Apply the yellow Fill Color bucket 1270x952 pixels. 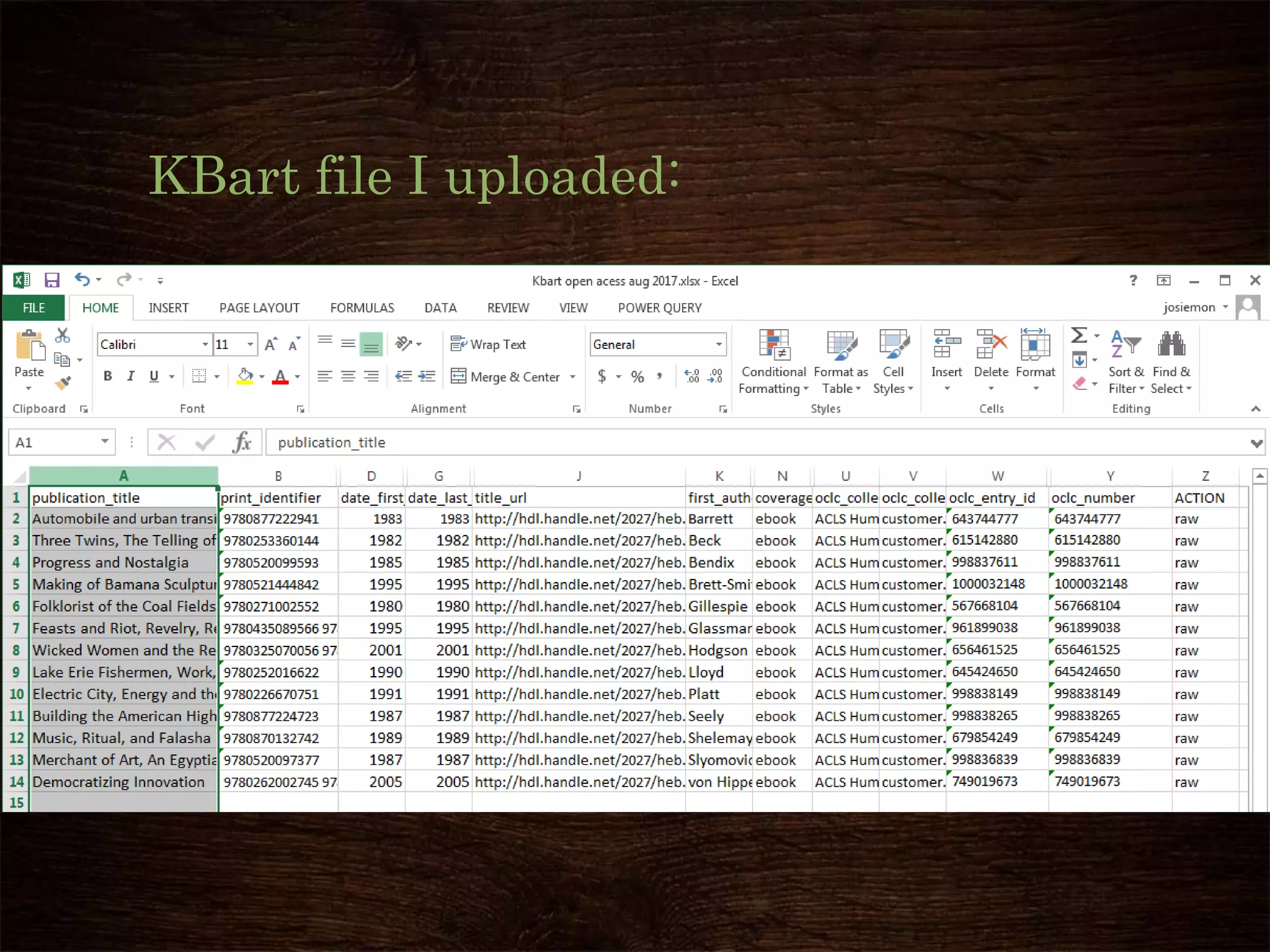[x=245, y=376]
